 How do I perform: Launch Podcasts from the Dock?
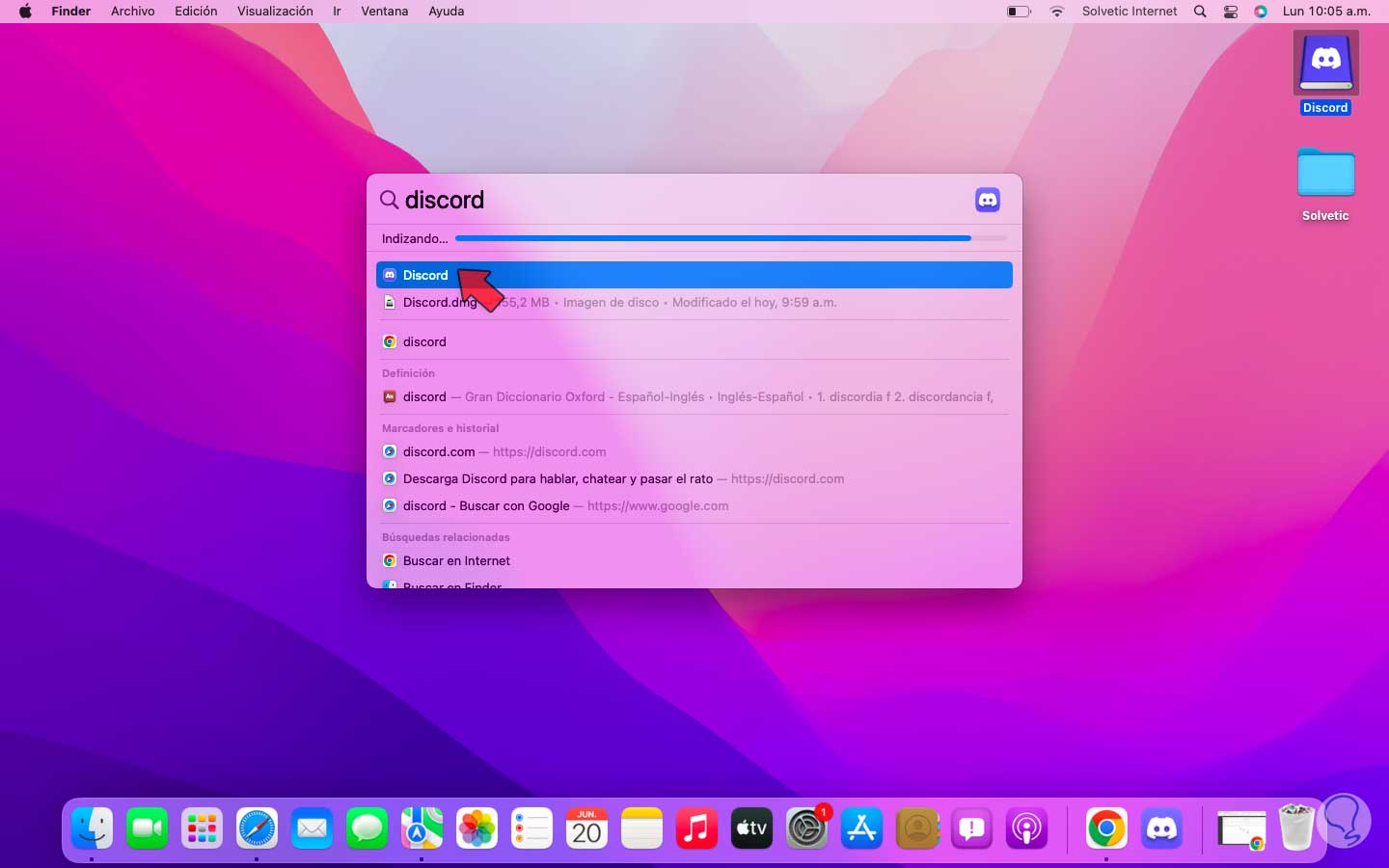(x=1027, y=828)
